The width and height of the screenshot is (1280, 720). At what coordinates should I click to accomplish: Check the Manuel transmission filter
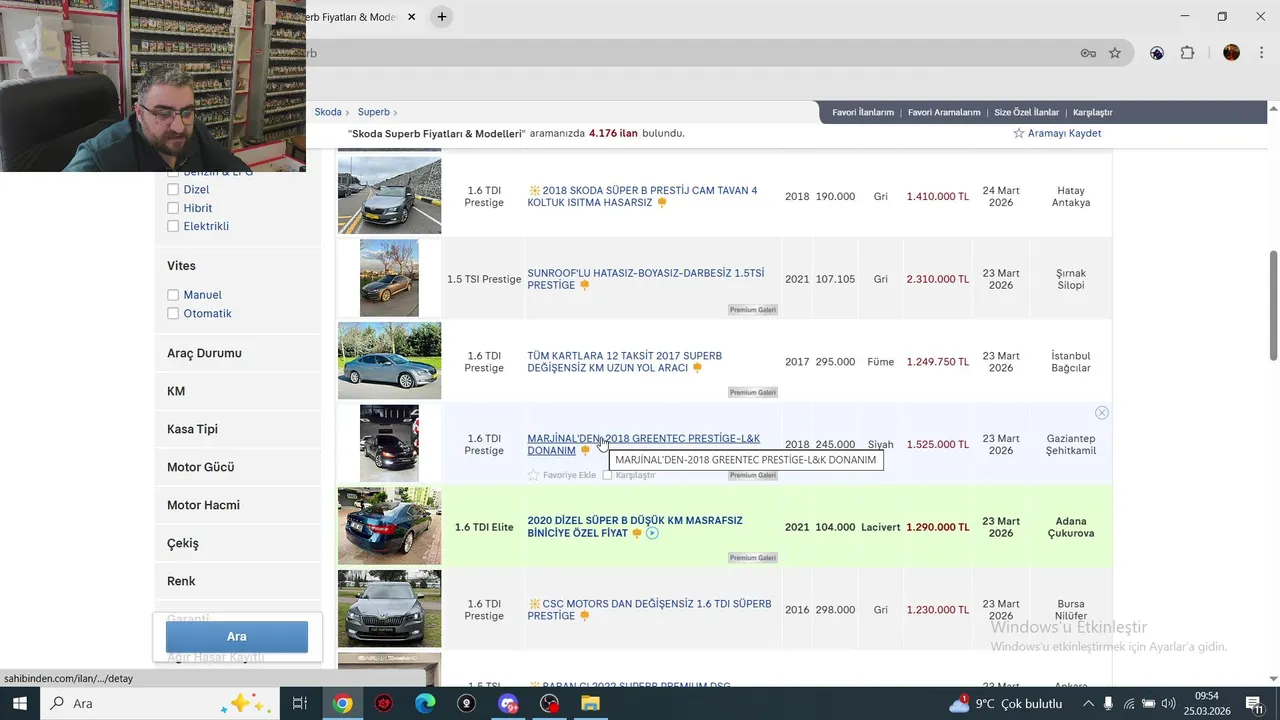(173, 295)
